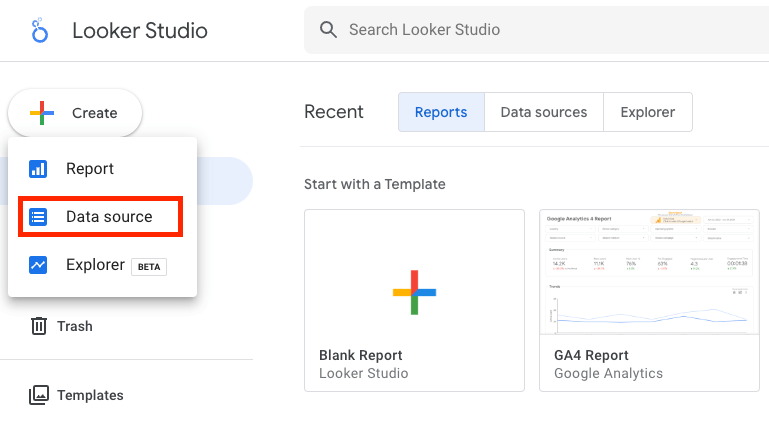Click the Blank Report title
The image size is (769, 437).
coord(360,355)
